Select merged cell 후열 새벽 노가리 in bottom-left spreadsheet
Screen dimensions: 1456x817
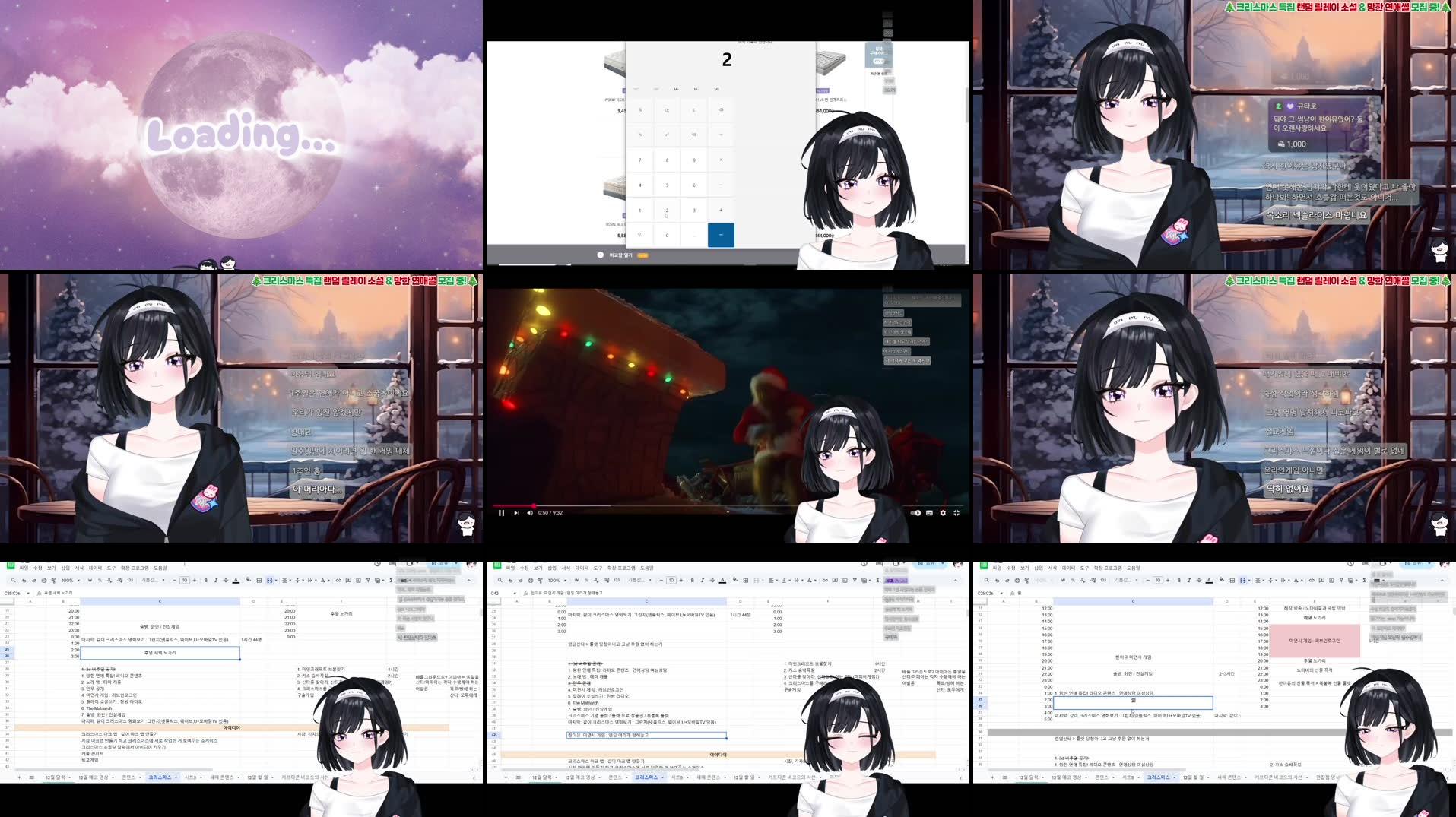[x=160, y=653]
